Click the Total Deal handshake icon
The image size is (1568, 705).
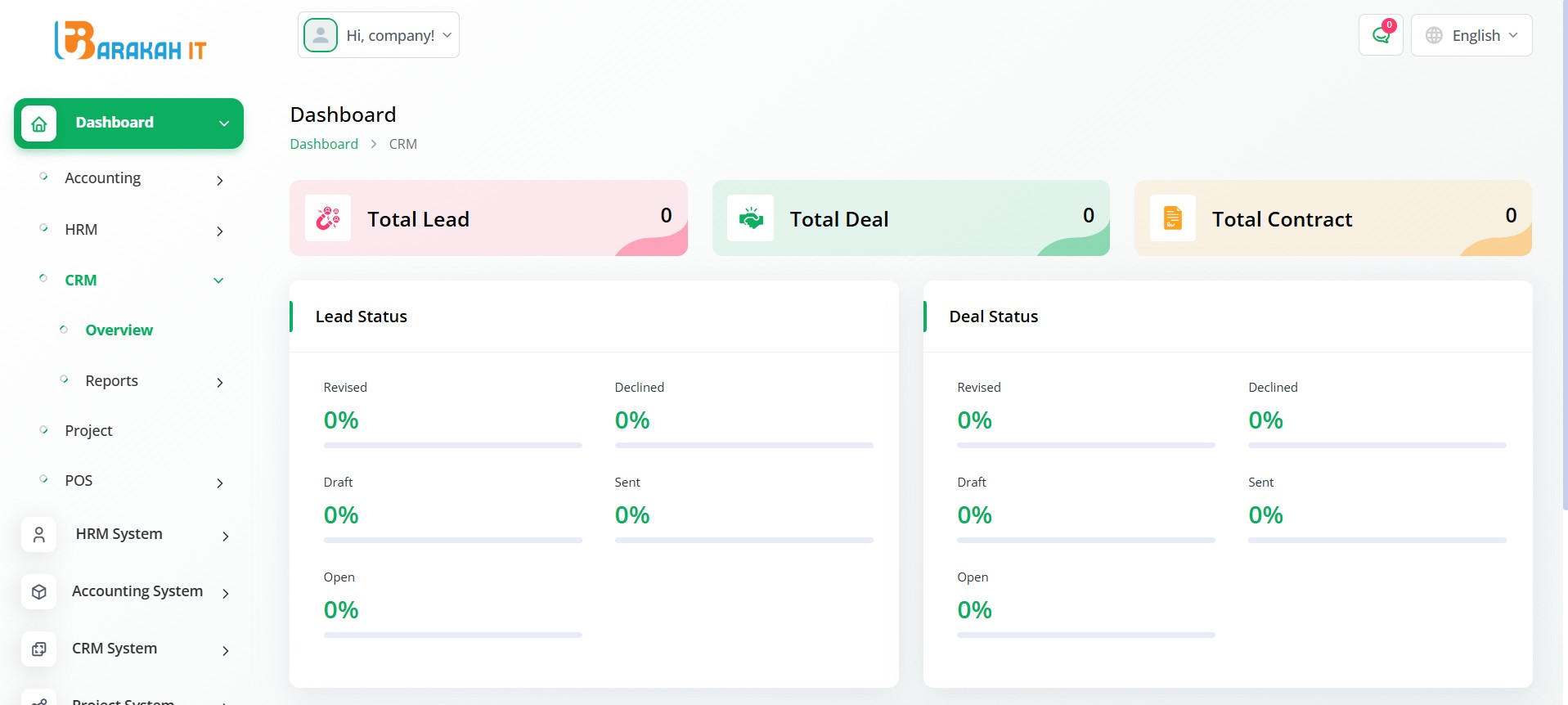coord(750,218)
